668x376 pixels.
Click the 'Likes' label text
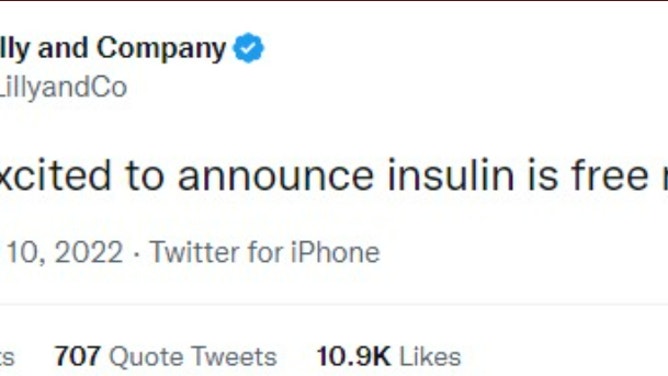click(430, 356)
